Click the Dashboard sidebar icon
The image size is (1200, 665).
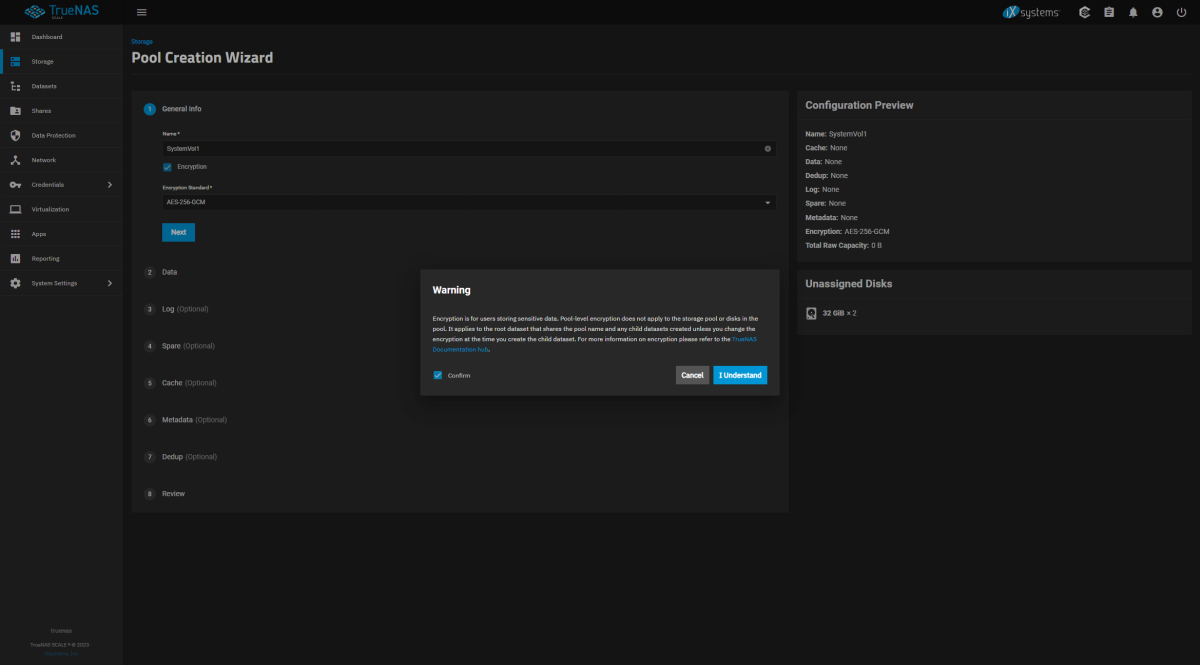(x=15, y=37)
